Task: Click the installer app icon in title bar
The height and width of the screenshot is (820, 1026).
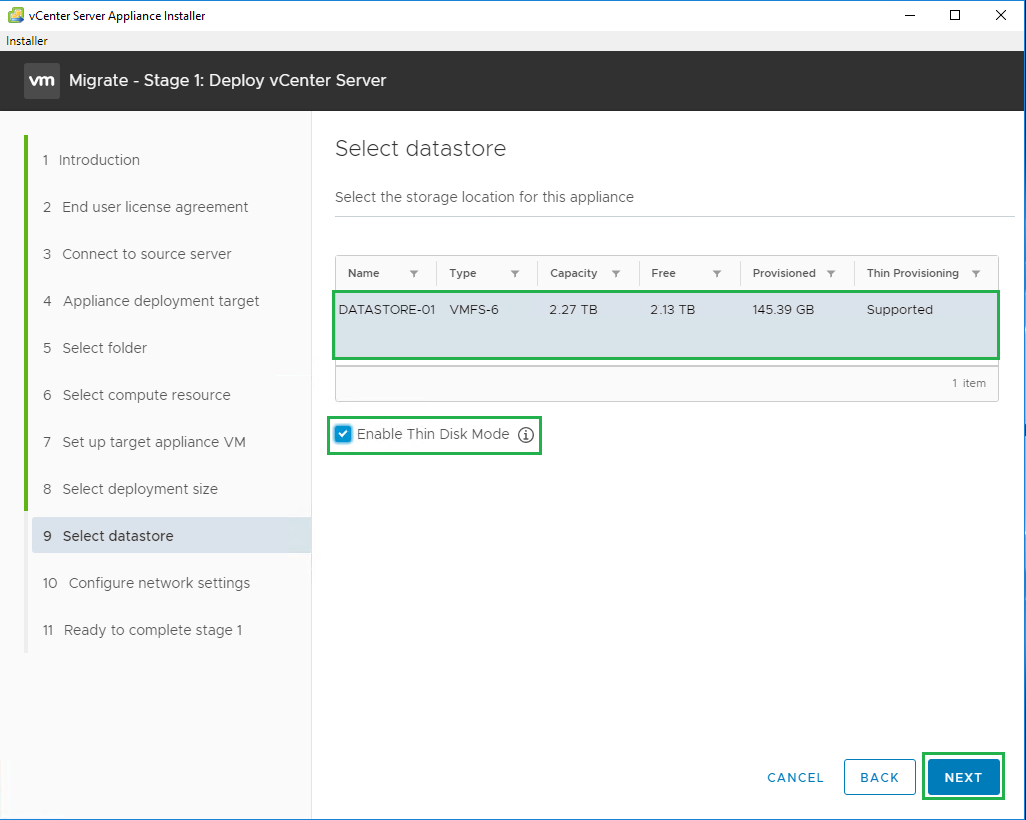Action: click(x=16, y=15)
